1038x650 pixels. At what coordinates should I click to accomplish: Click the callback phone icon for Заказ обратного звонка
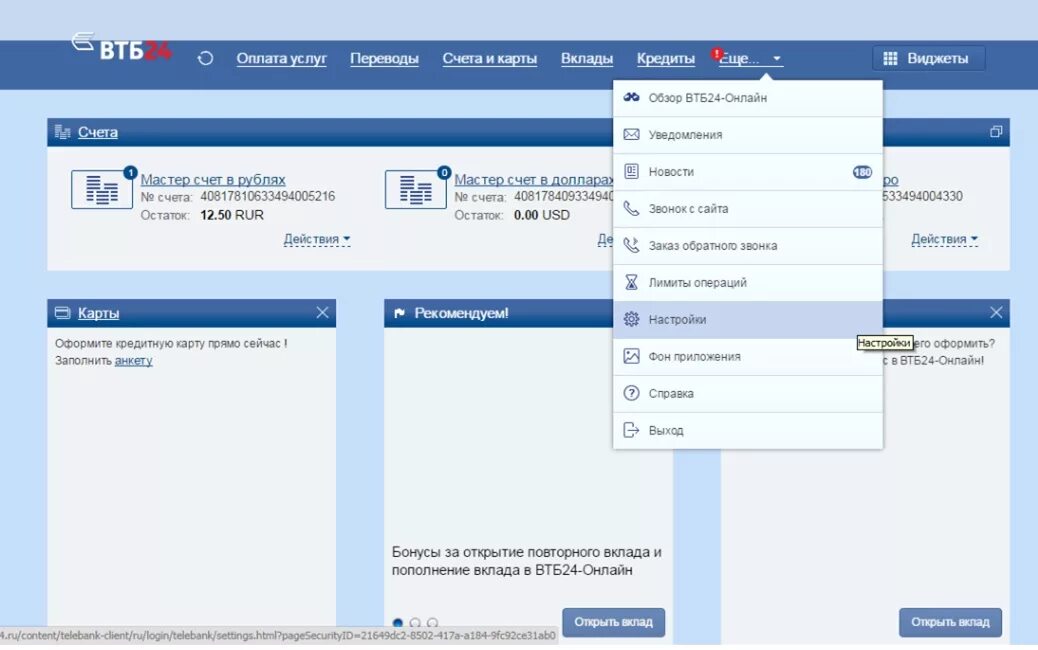click(632, 246)
